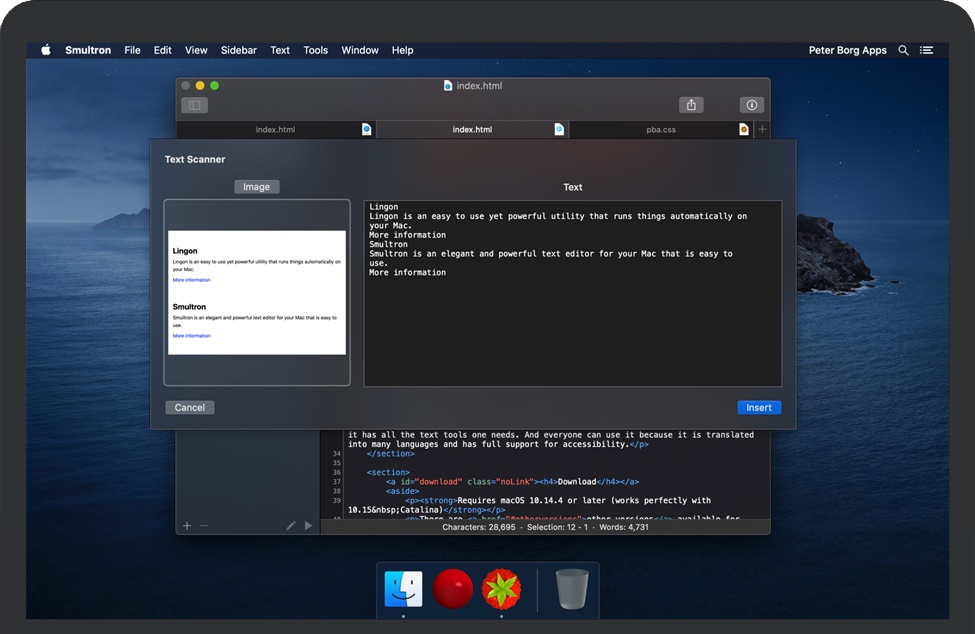Open the Sidebar menu in menu bar
The width and height of the screenshot is (975, 634).
[x=239, y=50]
